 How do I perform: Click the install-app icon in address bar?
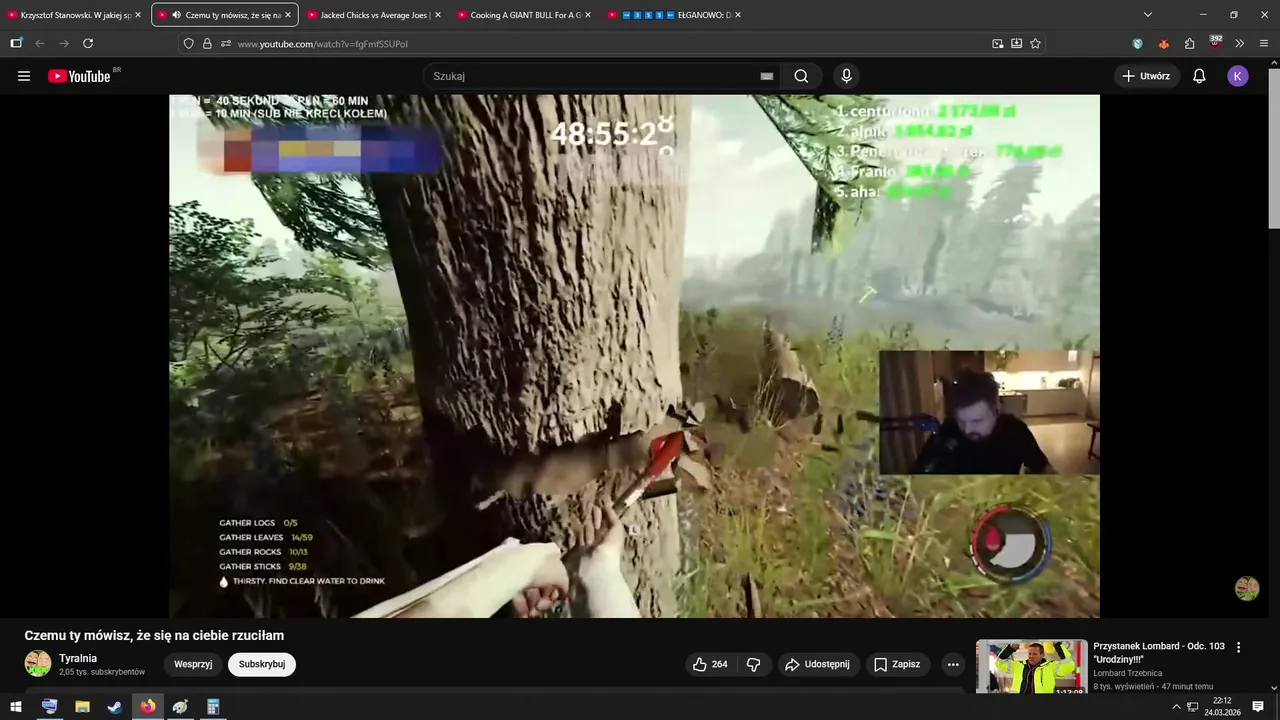1016,43
